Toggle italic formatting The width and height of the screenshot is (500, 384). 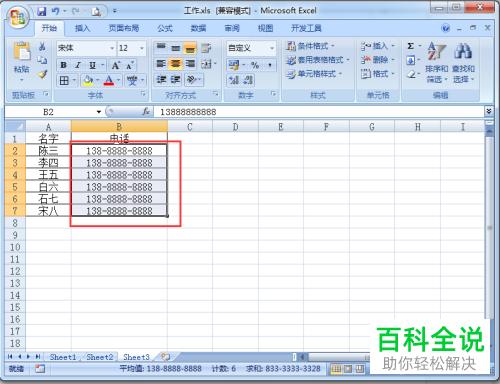[x=78, y=65]
